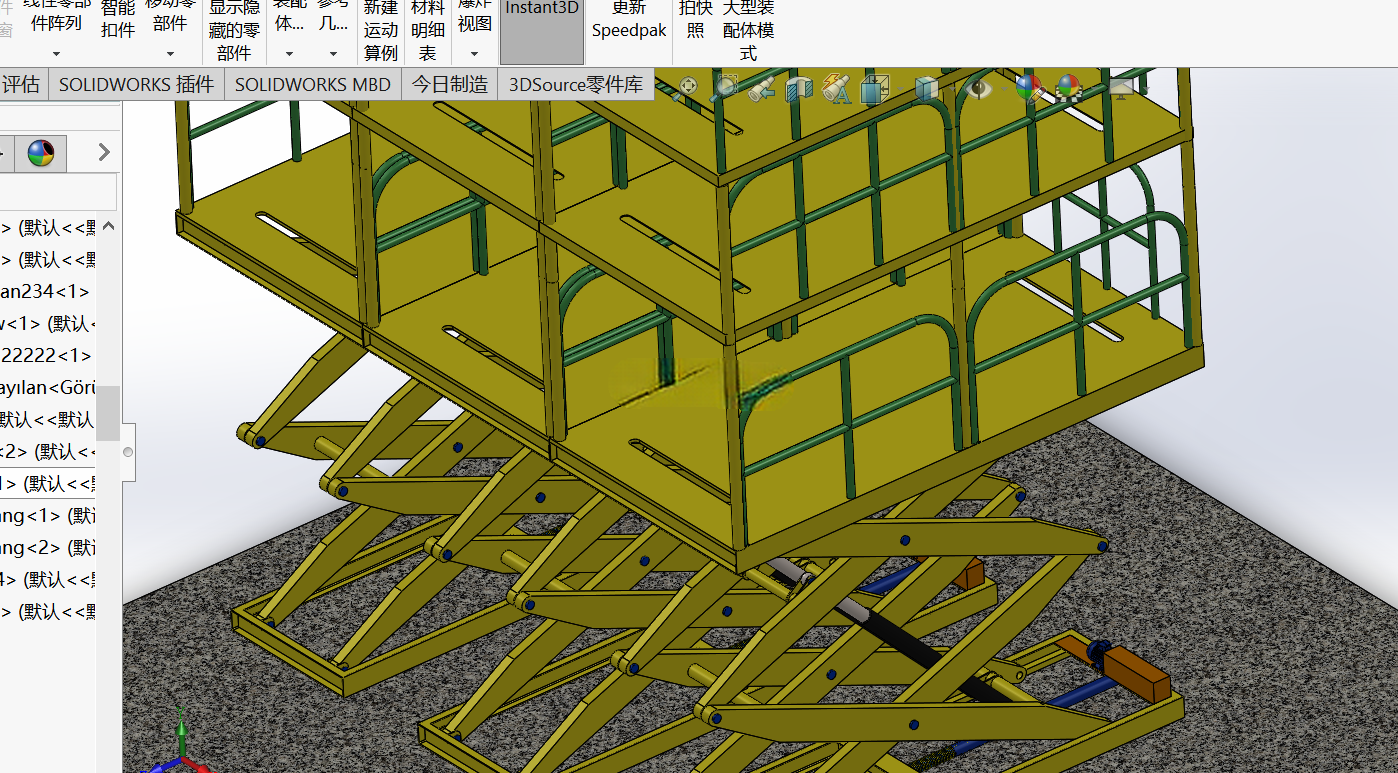Activate the Section View icon
This screenshot has height=773, width=1398.
coord(799,89)
